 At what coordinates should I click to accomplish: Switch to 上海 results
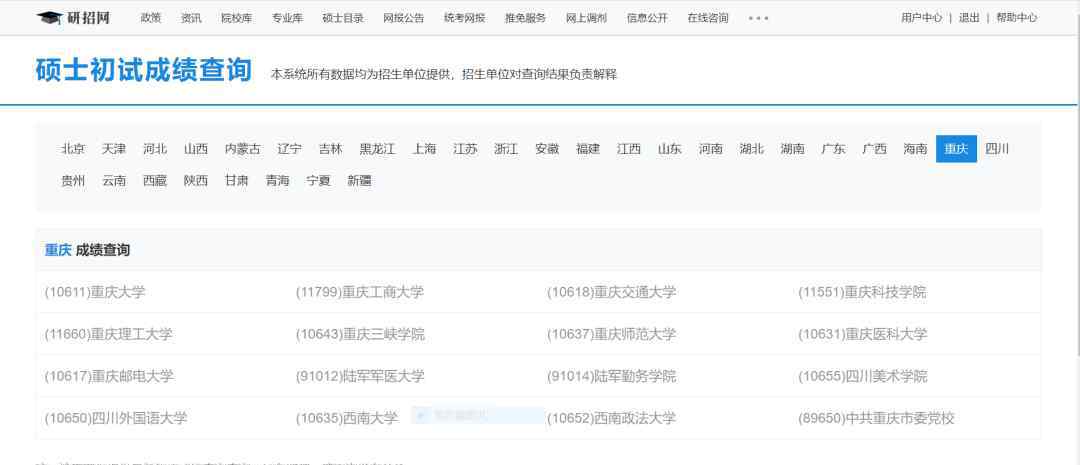click(x=424, y=149)
